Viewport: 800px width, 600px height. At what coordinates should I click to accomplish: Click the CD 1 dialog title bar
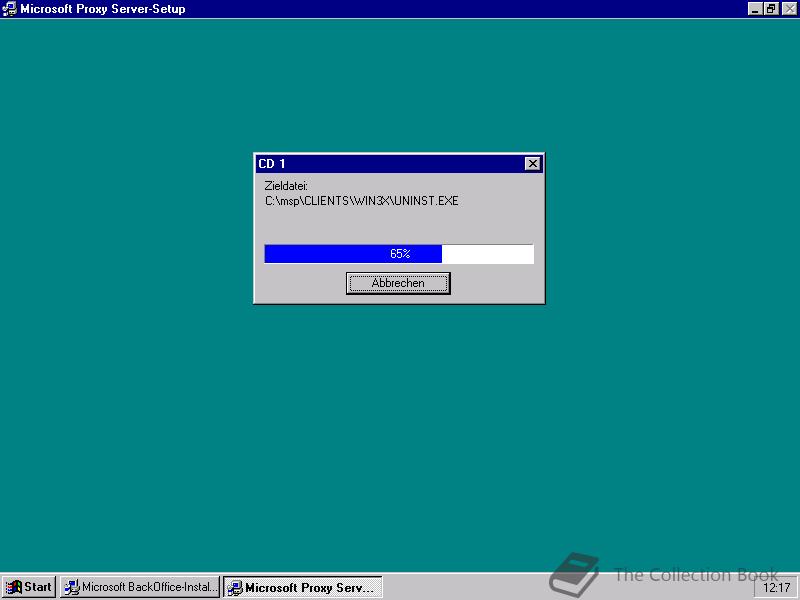[399, 164]
